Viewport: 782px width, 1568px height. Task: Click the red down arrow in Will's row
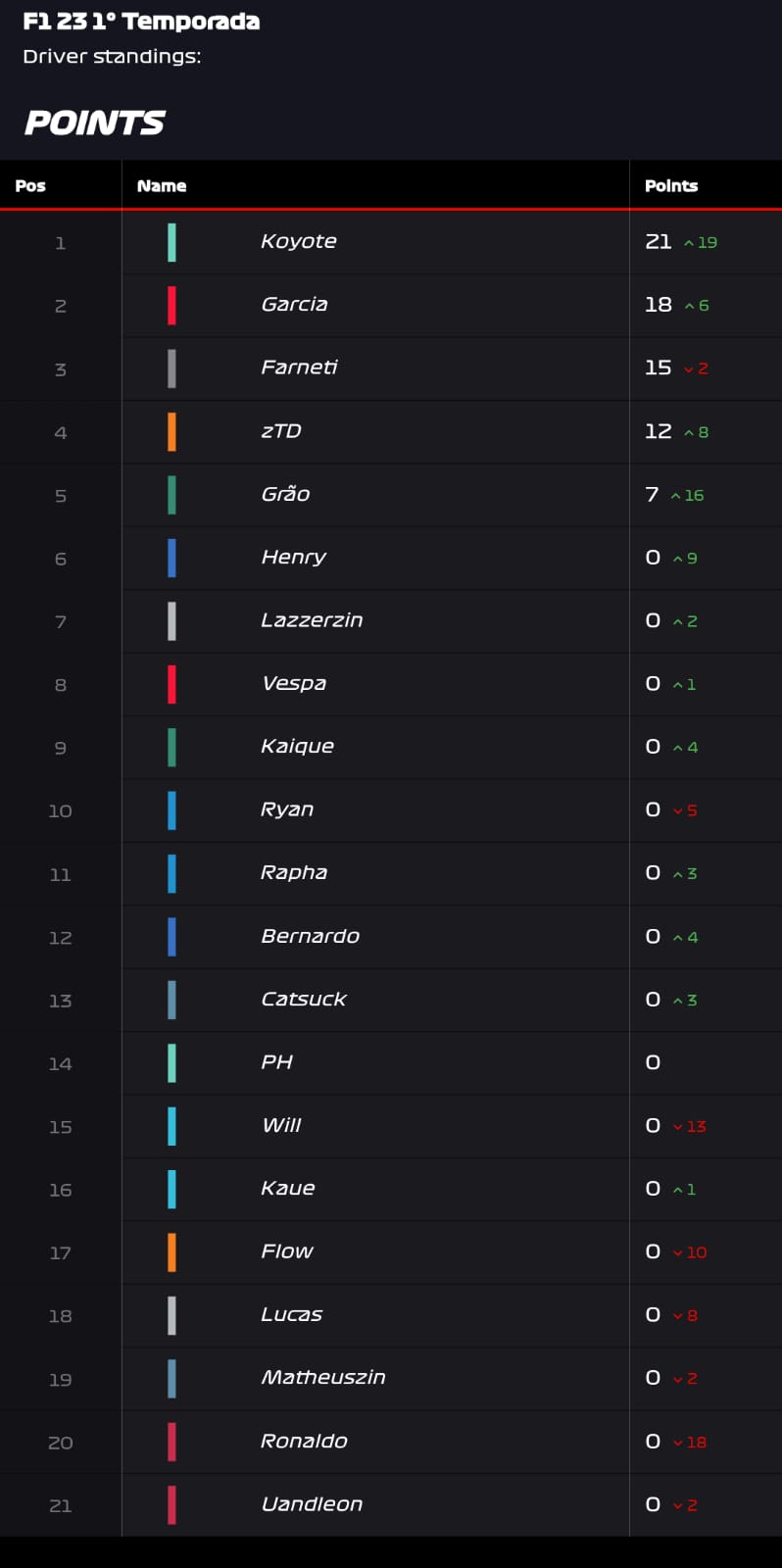678,1127
